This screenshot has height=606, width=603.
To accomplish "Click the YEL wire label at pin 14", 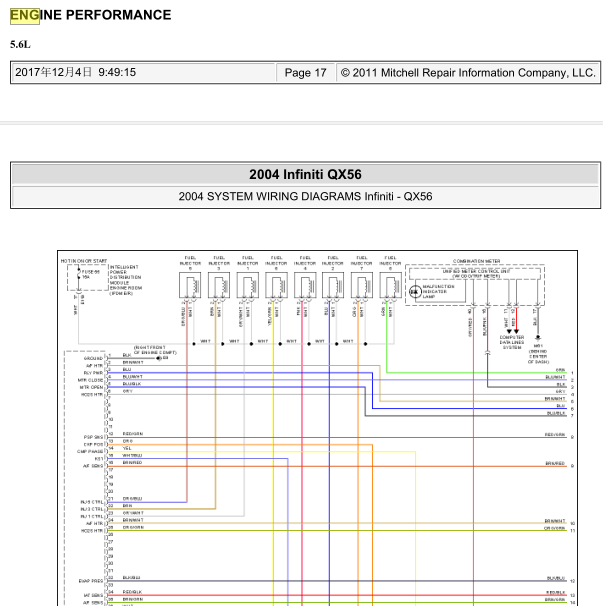I will [127, 448].
